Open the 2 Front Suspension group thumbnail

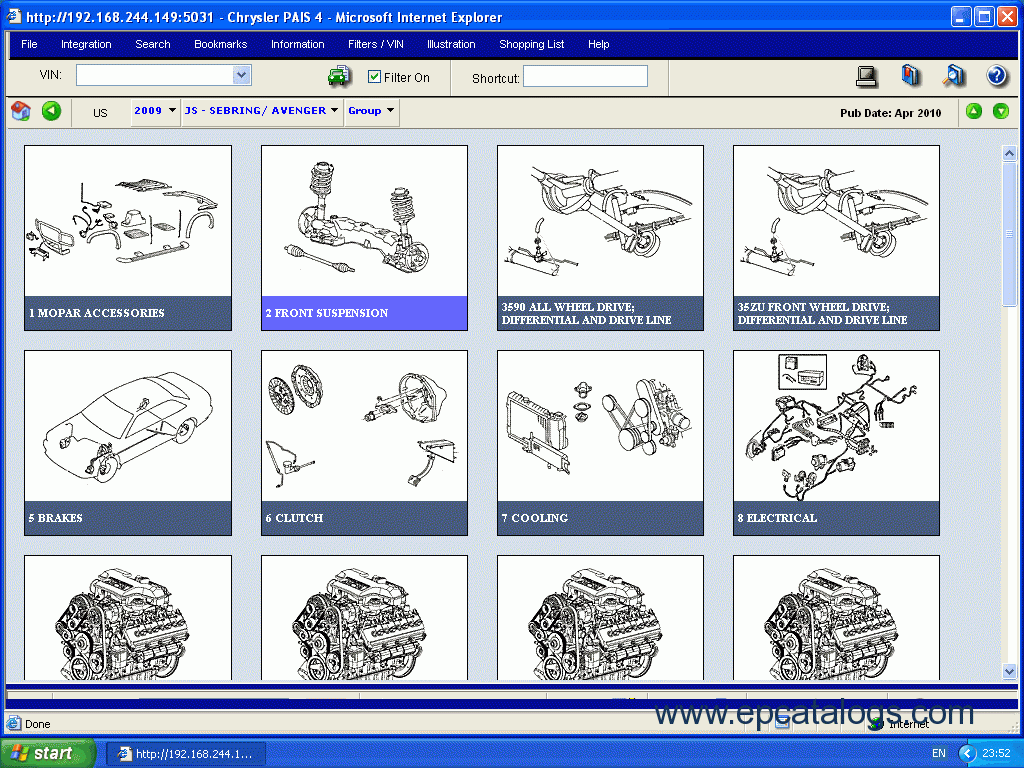click(364, 238)
